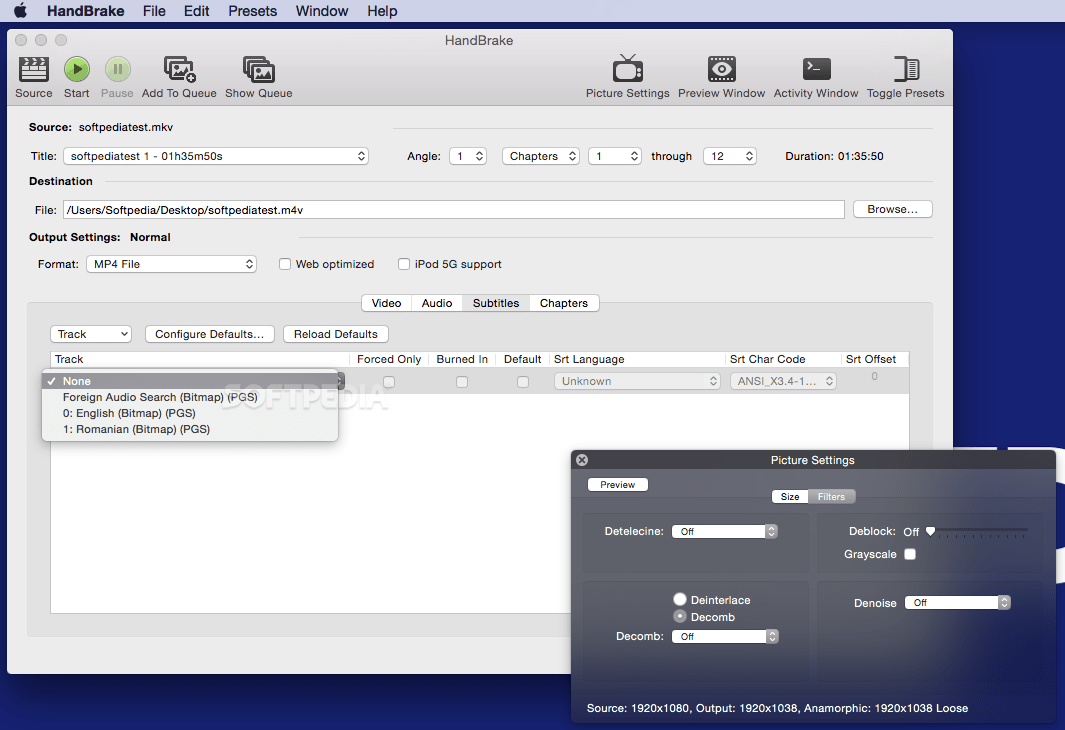Select the Decomb radio button
This screenshot has height=730, width=1065.
(680, 617)
